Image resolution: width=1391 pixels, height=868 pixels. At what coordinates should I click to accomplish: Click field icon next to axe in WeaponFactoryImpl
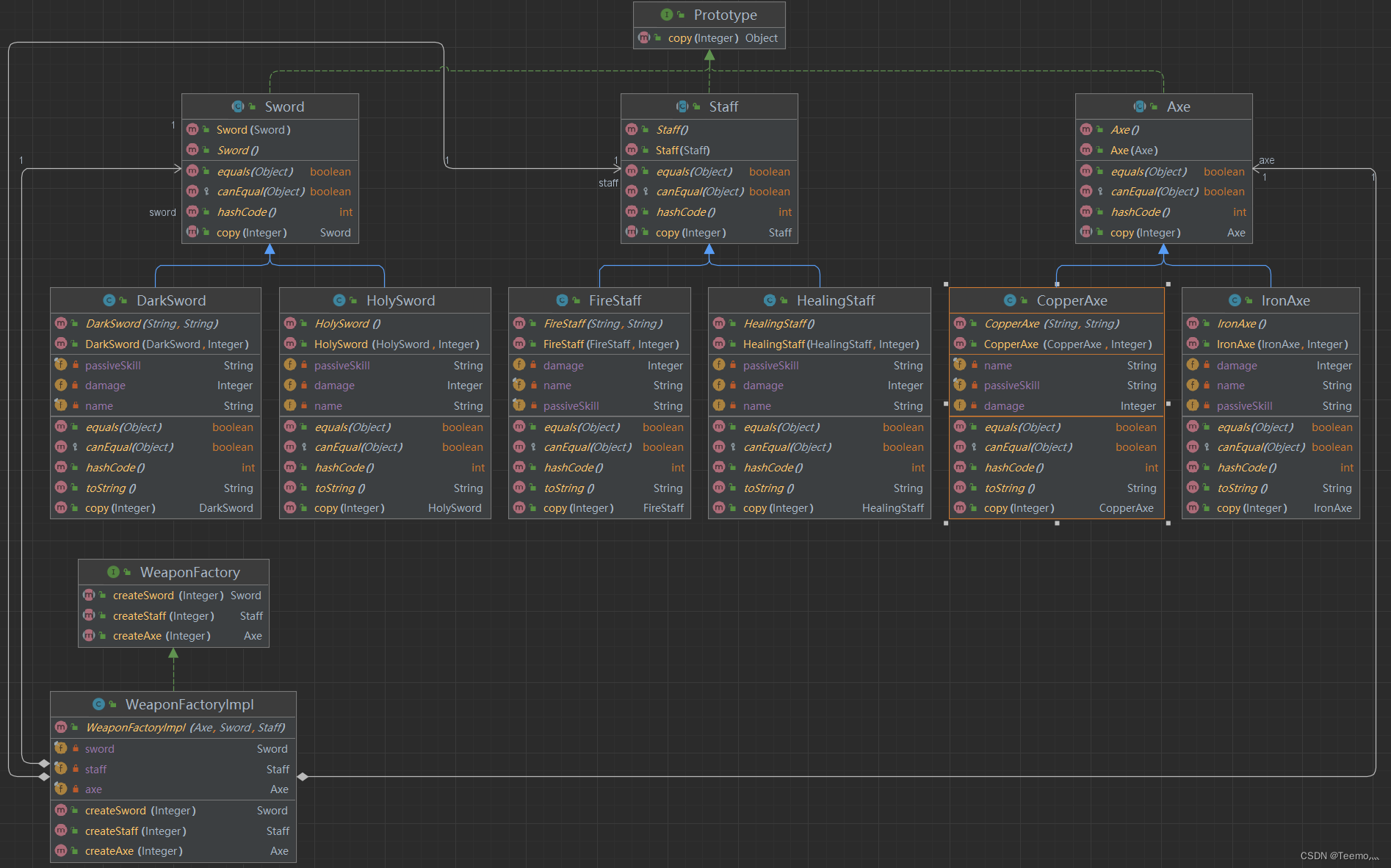[61, 789]
